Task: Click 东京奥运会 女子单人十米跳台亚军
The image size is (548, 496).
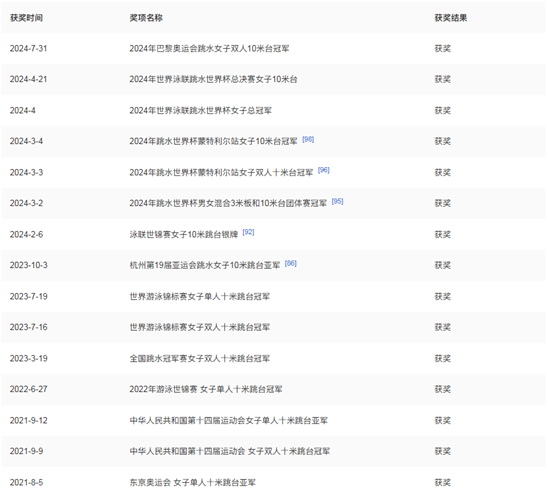Action: pyautogui.click(x=193, y=482)
